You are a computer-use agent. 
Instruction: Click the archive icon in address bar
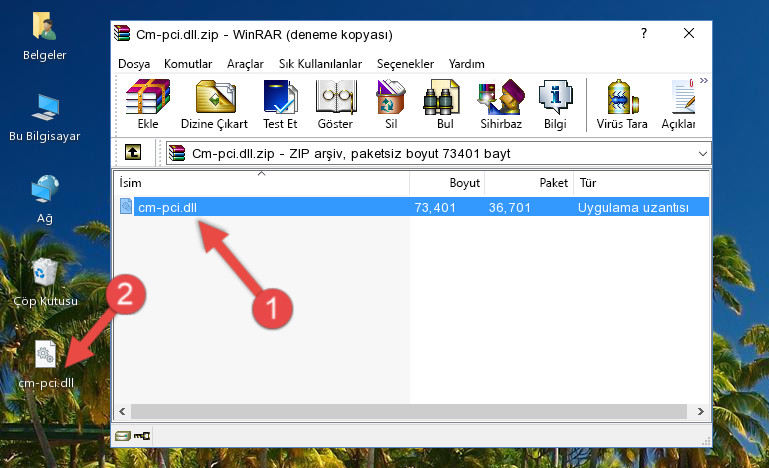(x=177, y=154)
